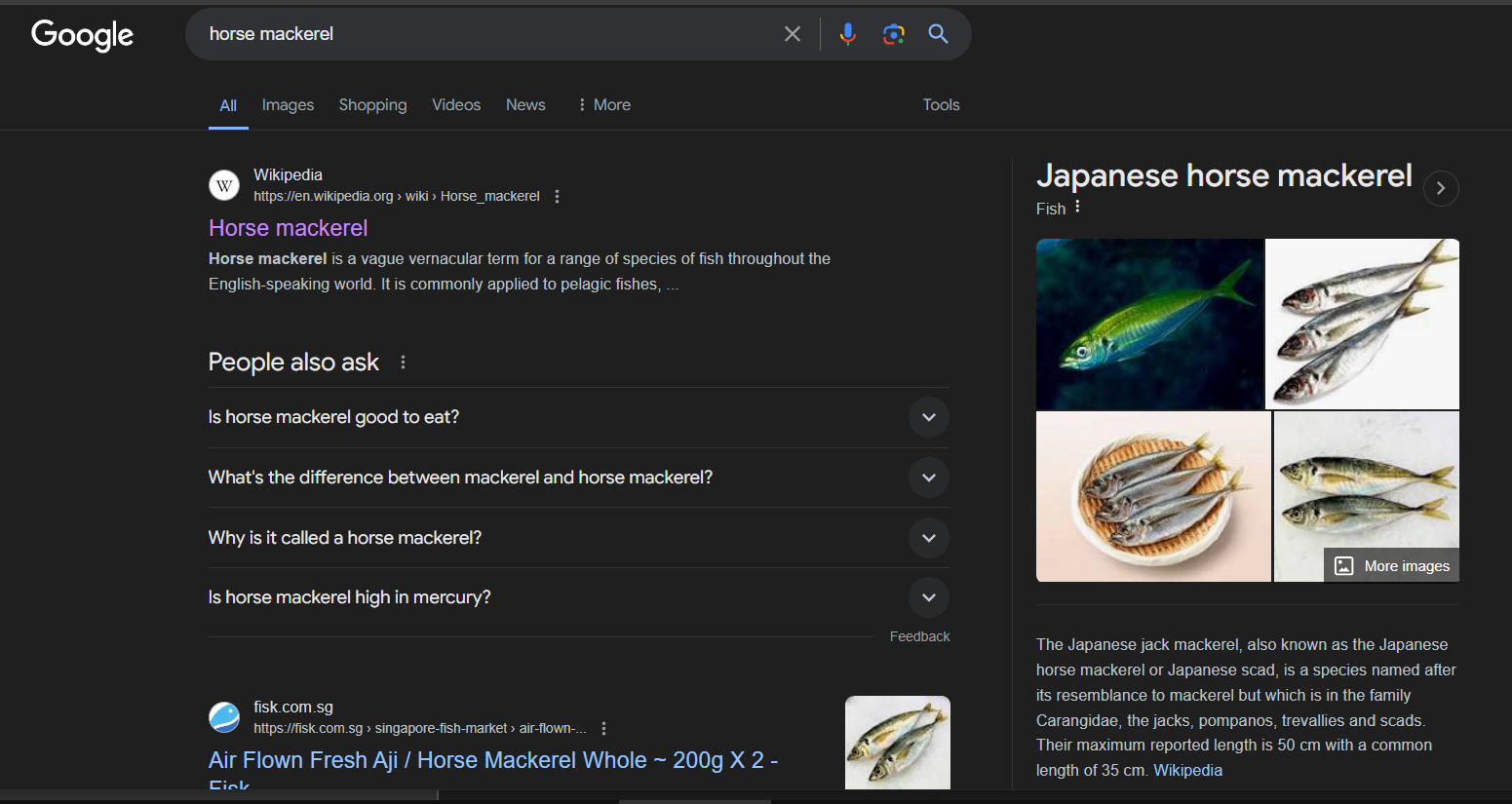Click the 'fisk.com.sg' site name text
The width and height of the screenshot is (1512, 804).
[293, 707]
